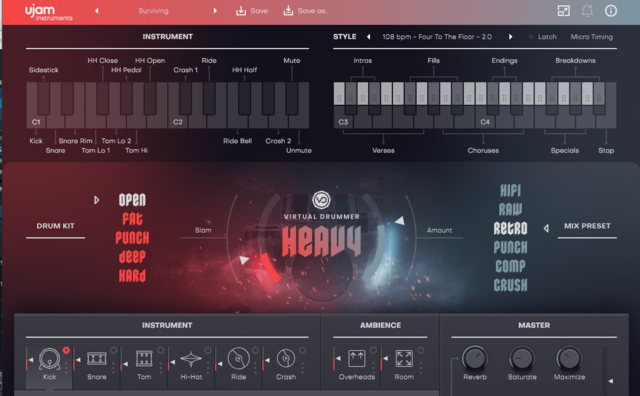Choose the Fat drum kit

[132, 219]
